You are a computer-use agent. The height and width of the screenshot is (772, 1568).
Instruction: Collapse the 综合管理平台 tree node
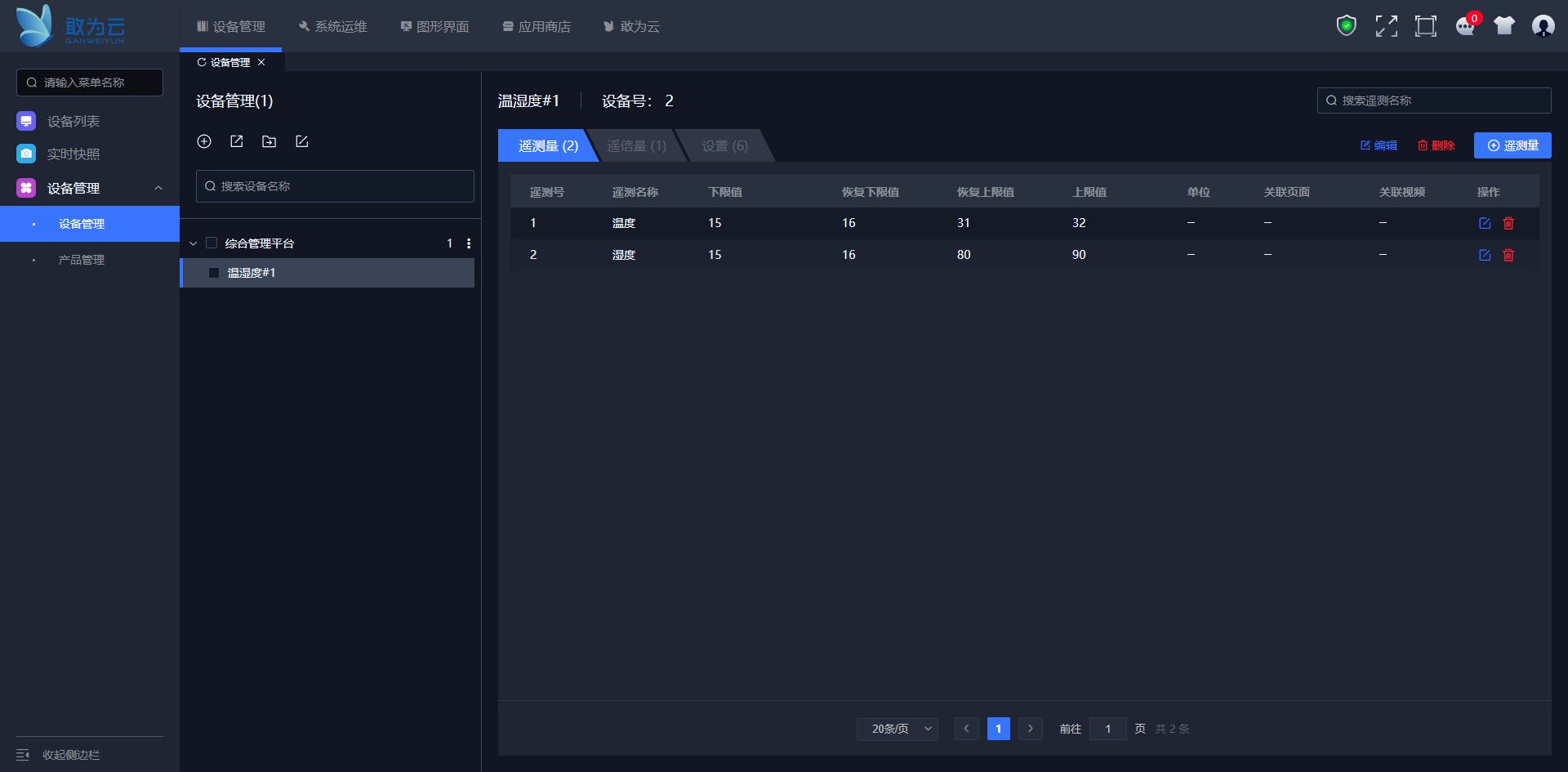(194, 243)
